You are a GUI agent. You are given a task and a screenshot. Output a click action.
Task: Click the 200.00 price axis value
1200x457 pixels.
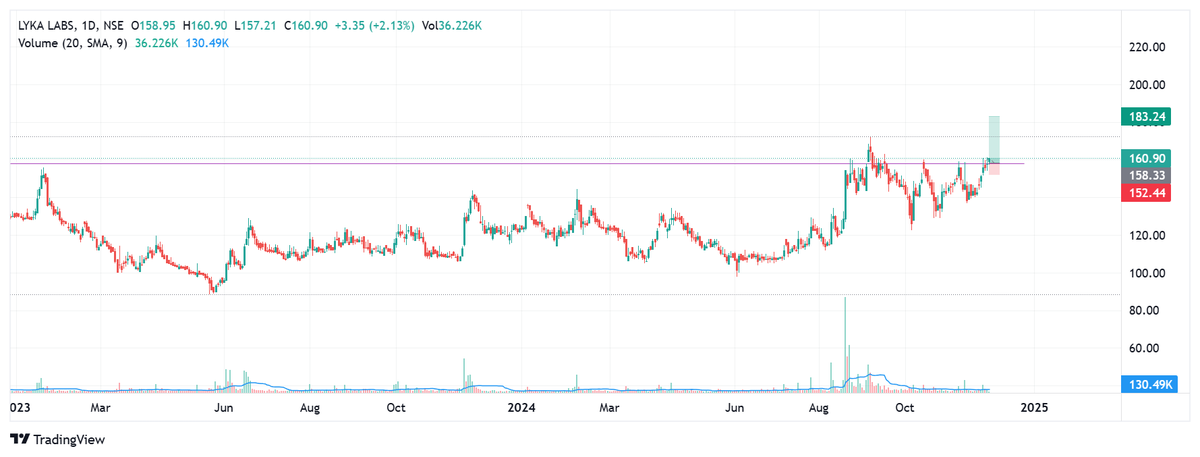1147,85
